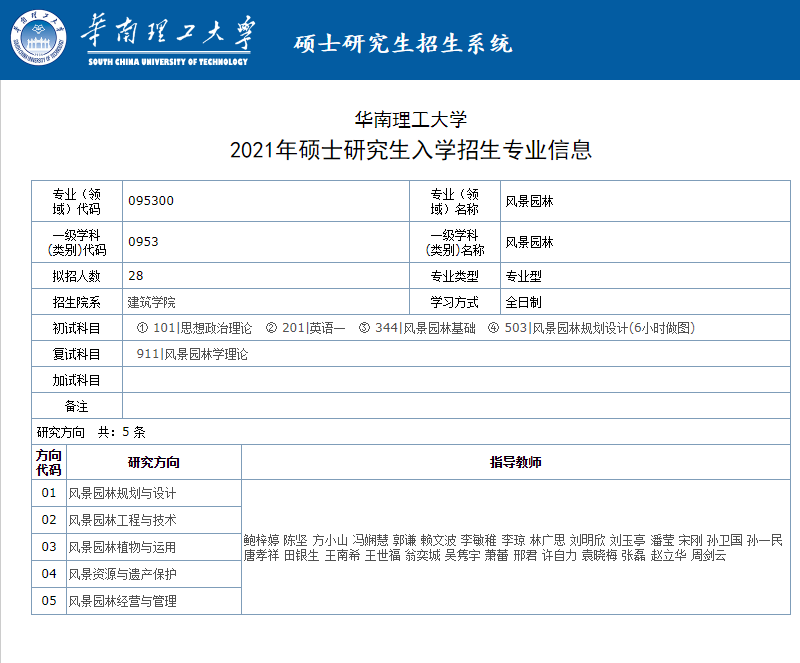Click the 方向代码 column header
Screen dimensions: 800x663
49,462
